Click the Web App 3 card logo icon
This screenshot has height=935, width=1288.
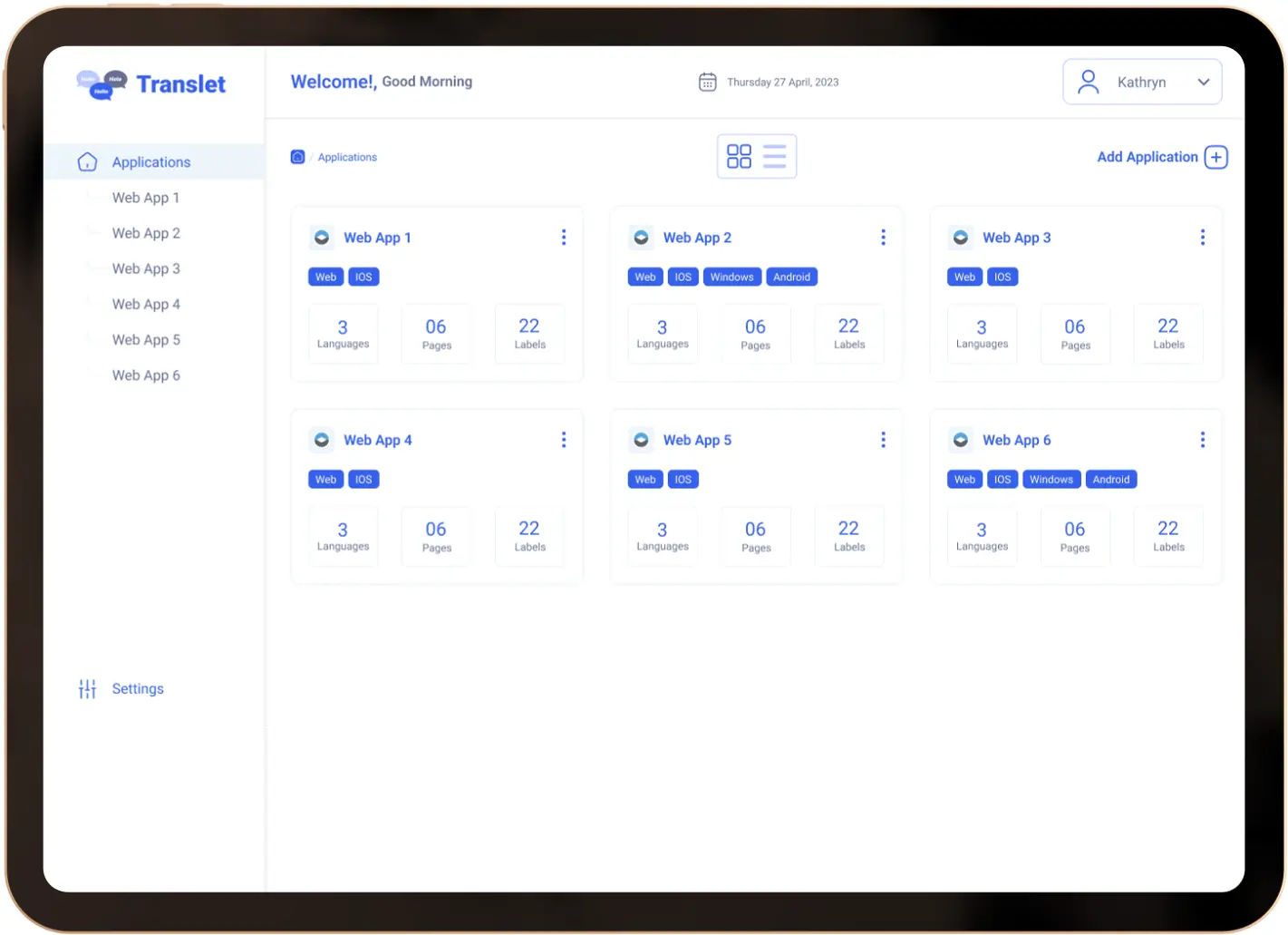(961, 238)
